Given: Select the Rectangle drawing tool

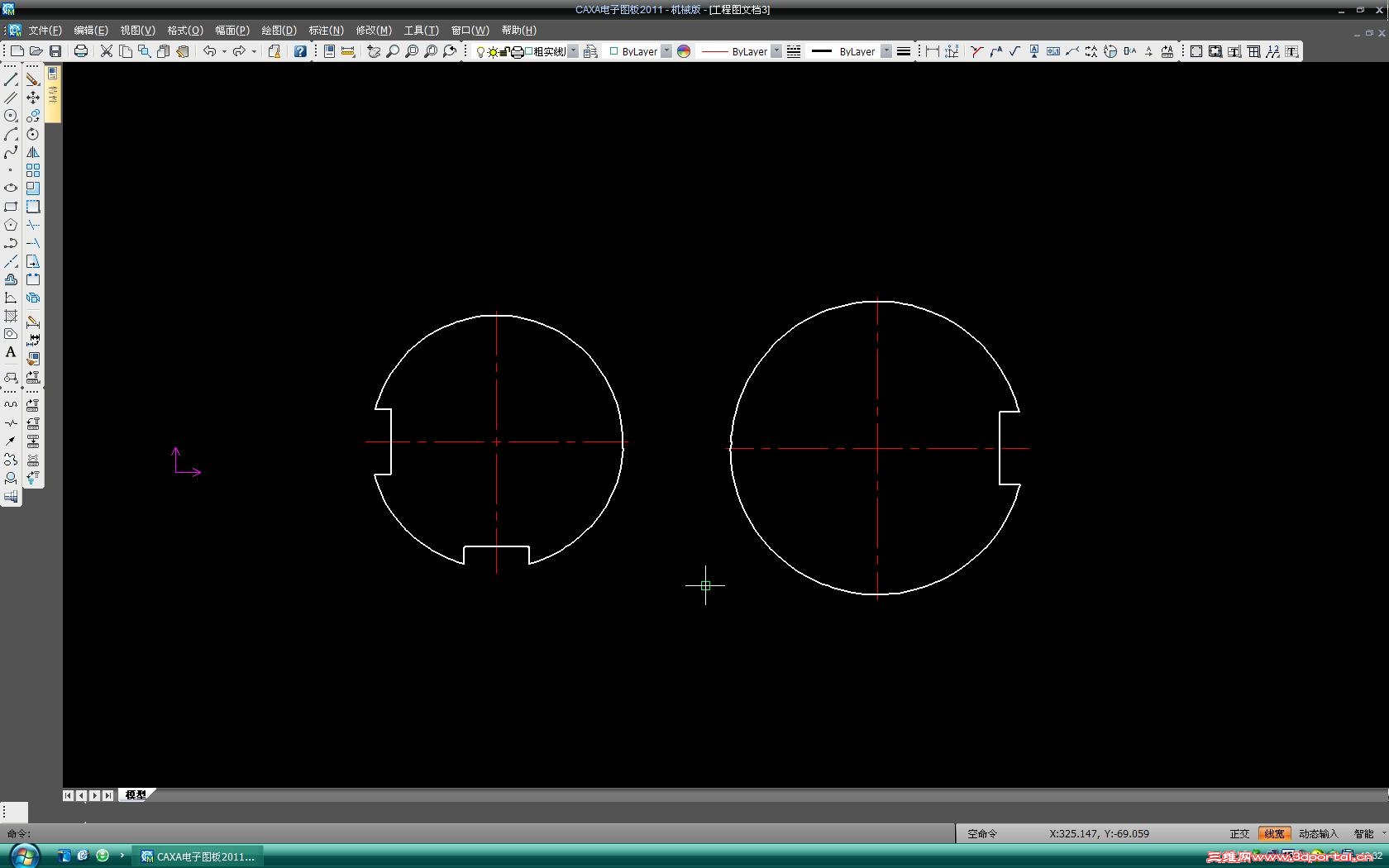Looking at the screenshot, I should 11,207.
